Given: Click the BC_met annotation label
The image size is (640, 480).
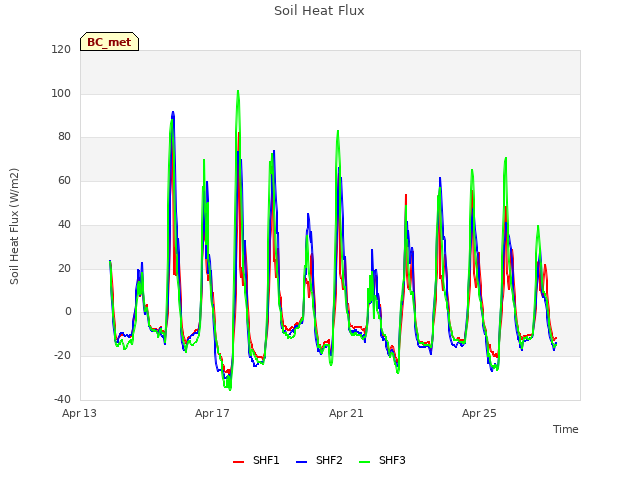Looking at the screenshot, I should [109, 42].
